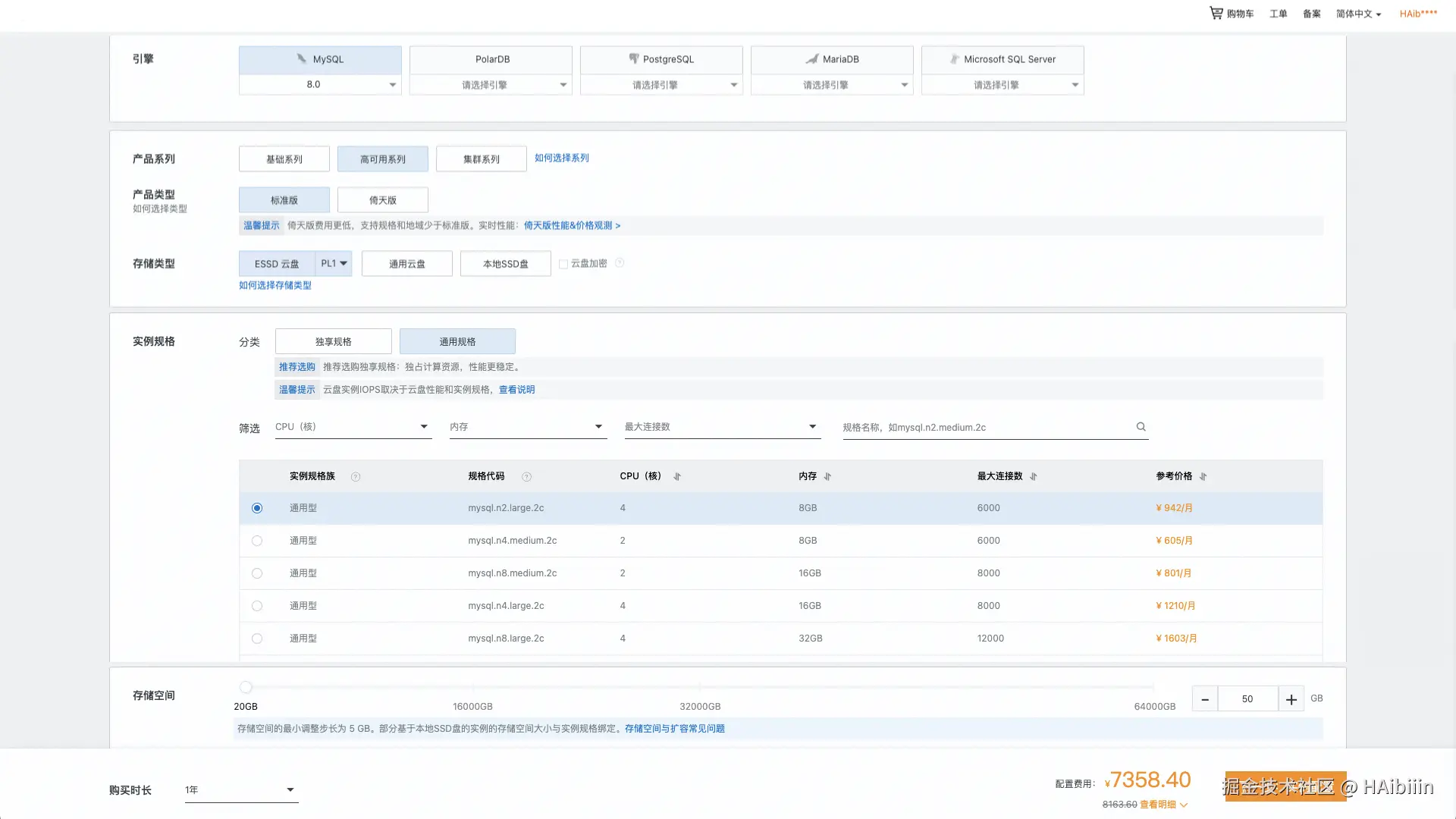Select the mysql.n4.medium.2c radio button
The image size is (1456, 819).
point(257,541)
